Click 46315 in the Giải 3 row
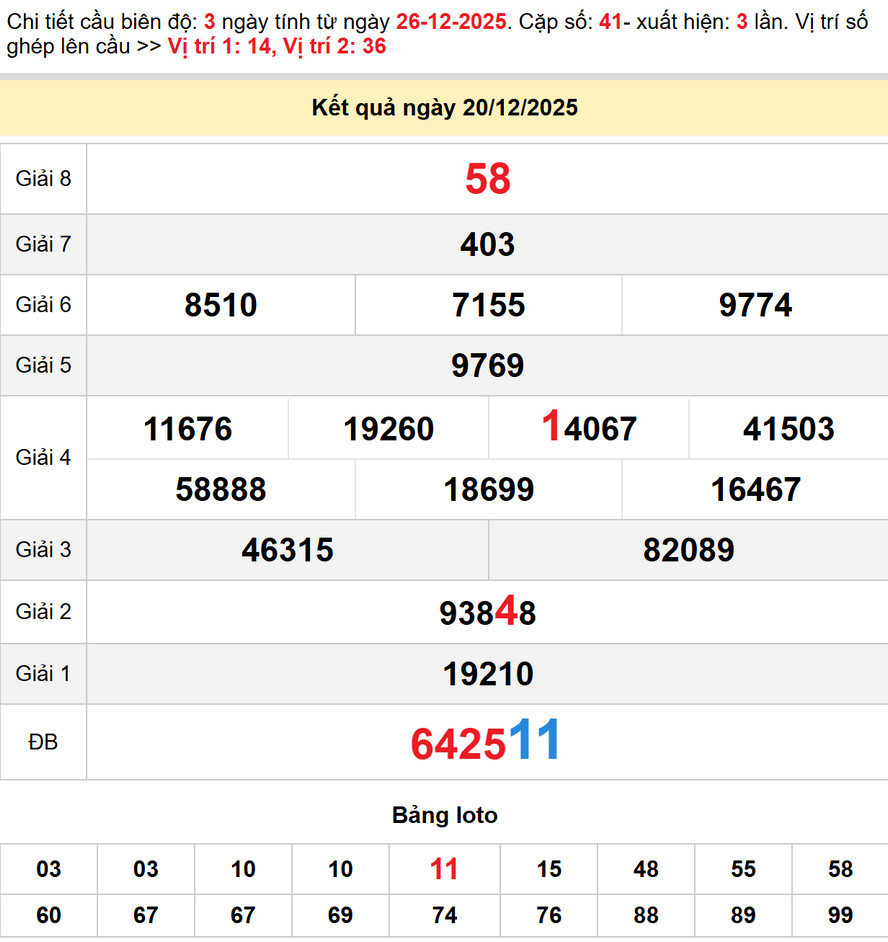 click(x=287, y=550)
